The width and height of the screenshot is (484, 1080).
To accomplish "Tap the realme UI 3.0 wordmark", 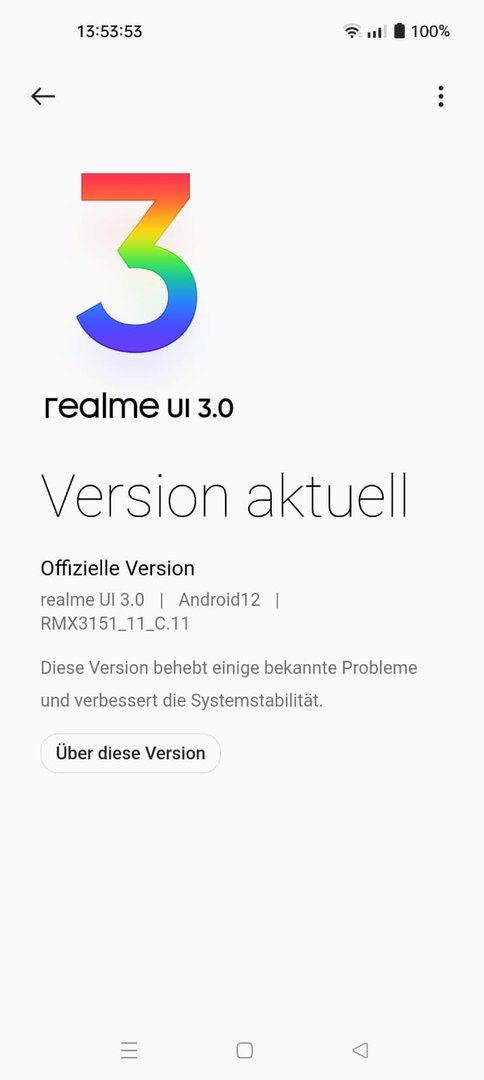I will pos(139,407).
